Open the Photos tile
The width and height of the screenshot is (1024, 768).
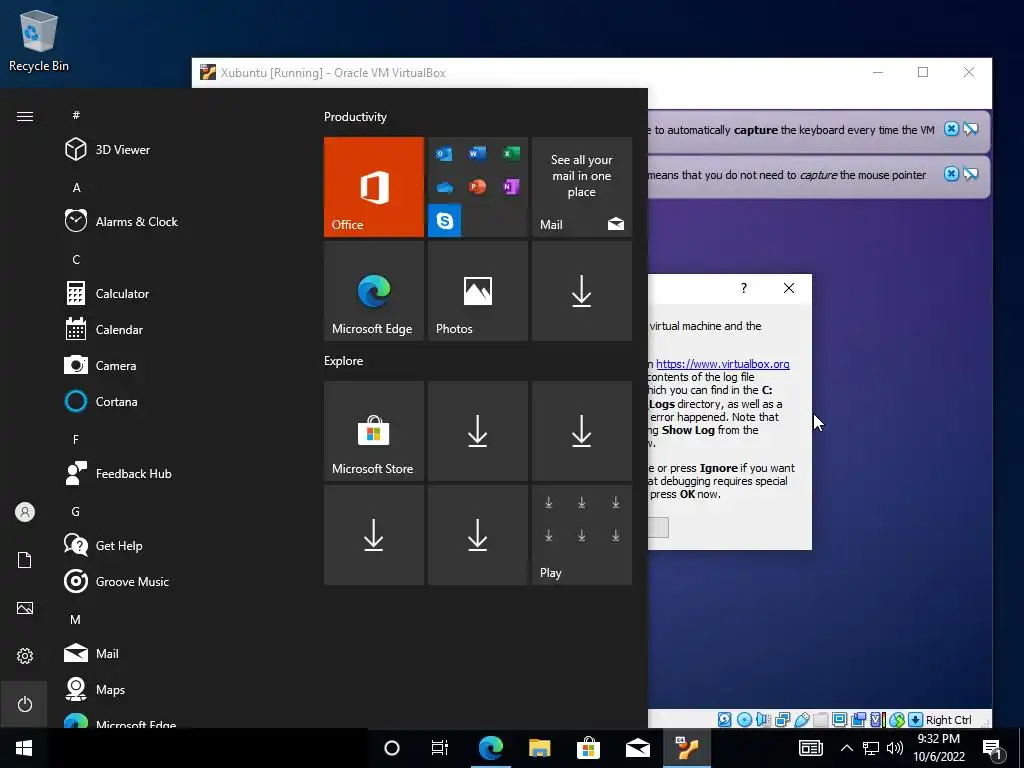tap(477, 291)
